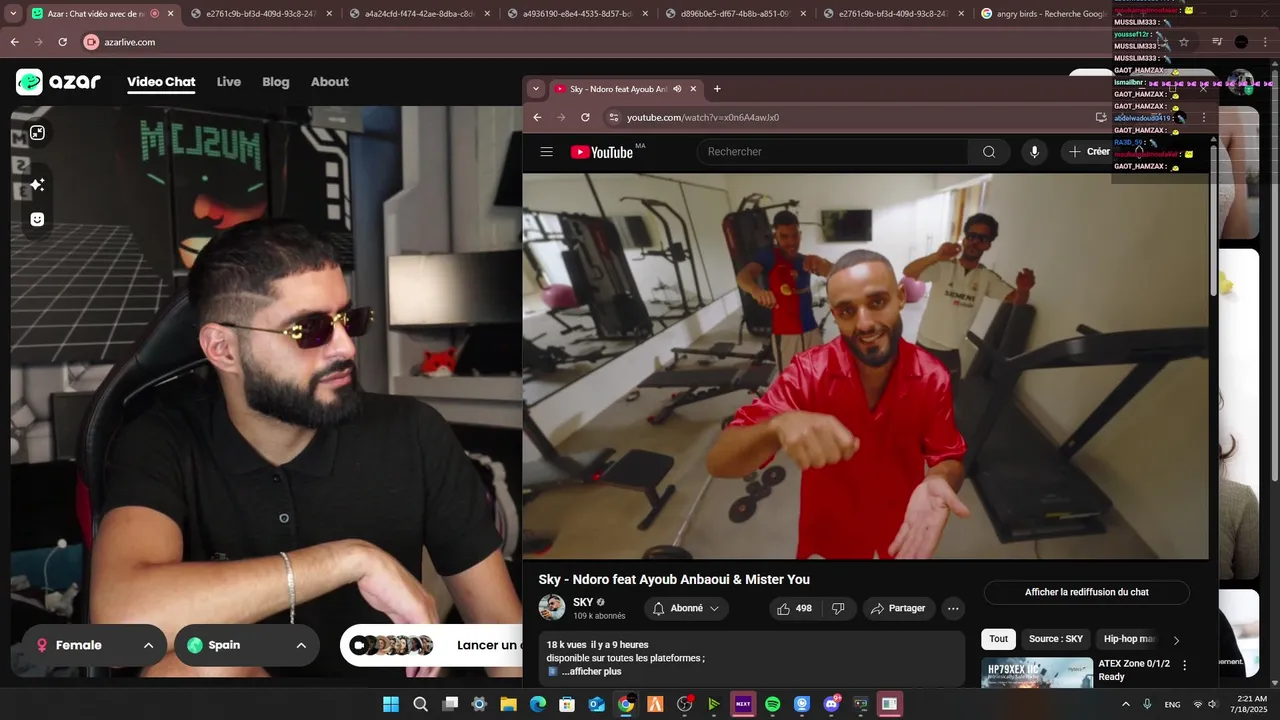Open Windows Start menu

391,704
